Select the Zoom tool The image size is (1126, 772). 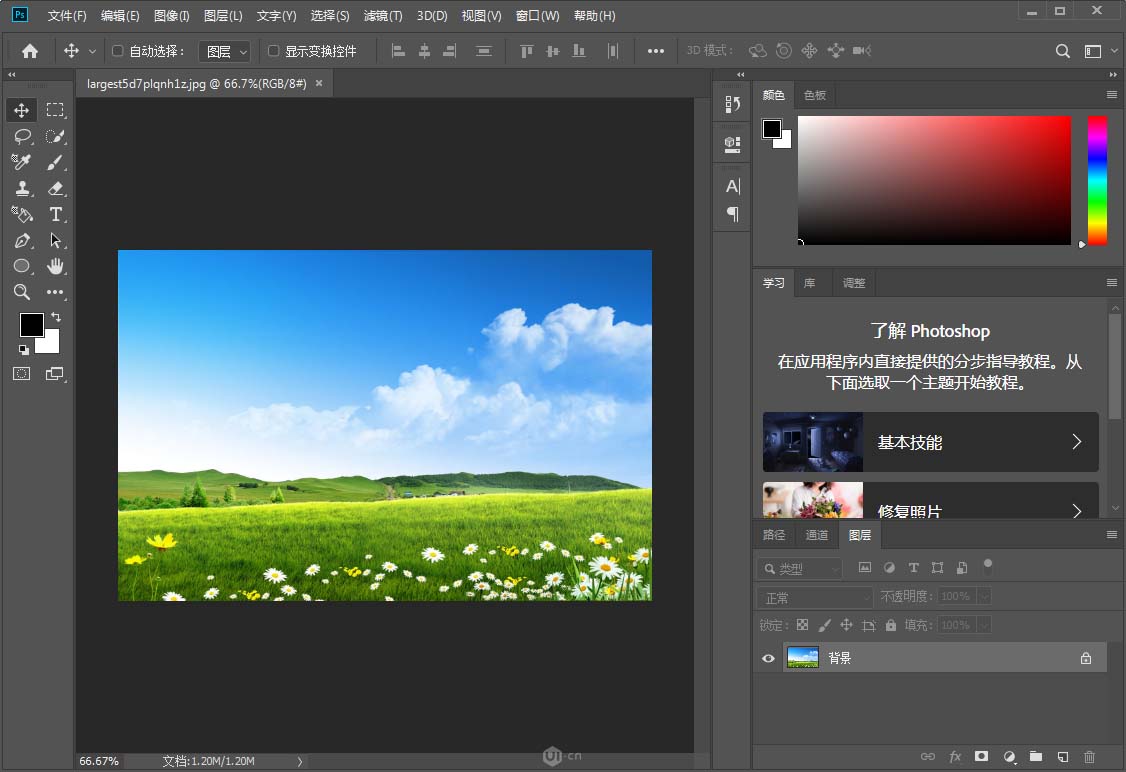(22, 292)
